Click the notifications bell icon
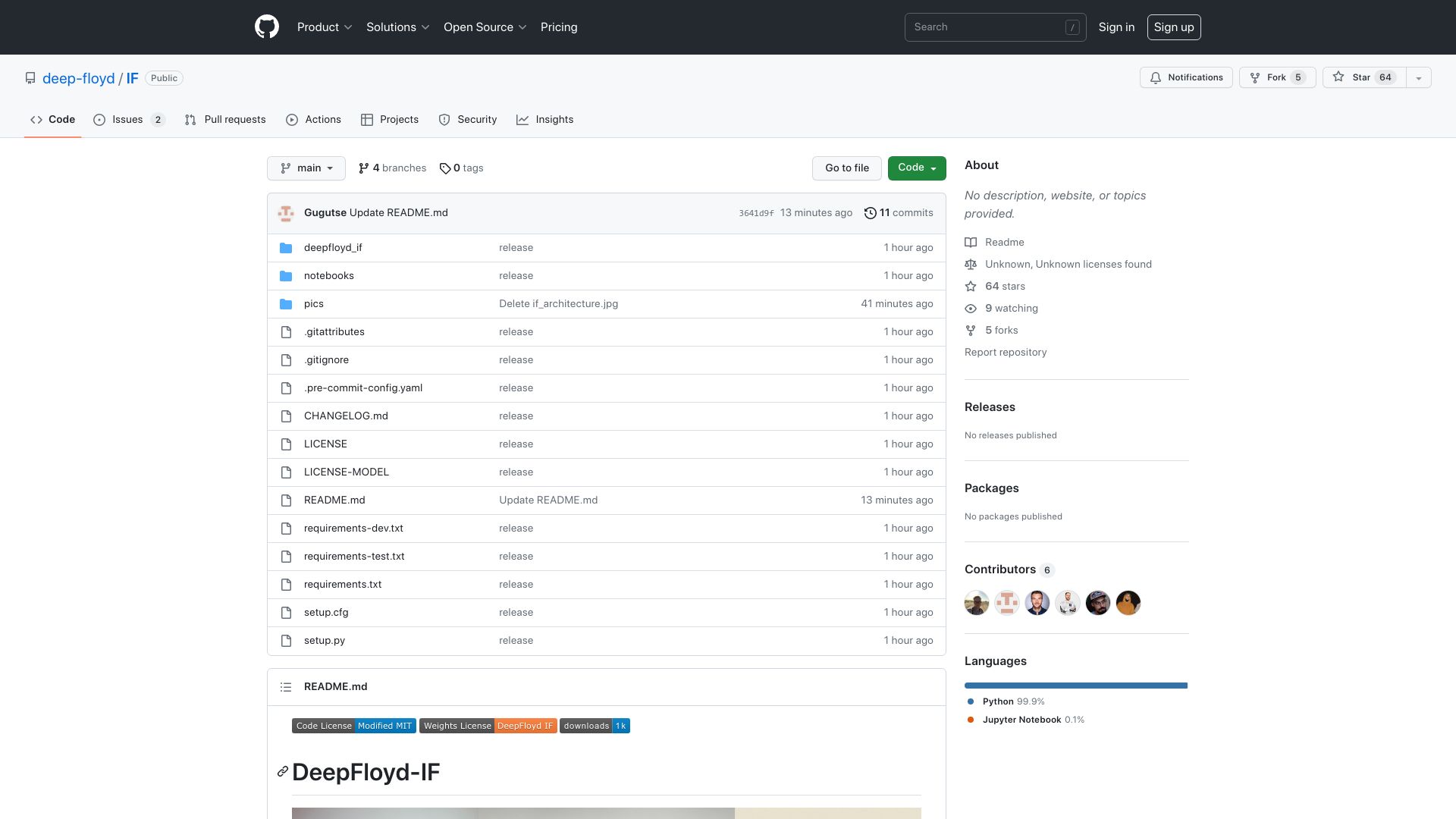This screenshot has height=819, width=1456. click(1156, 78)
